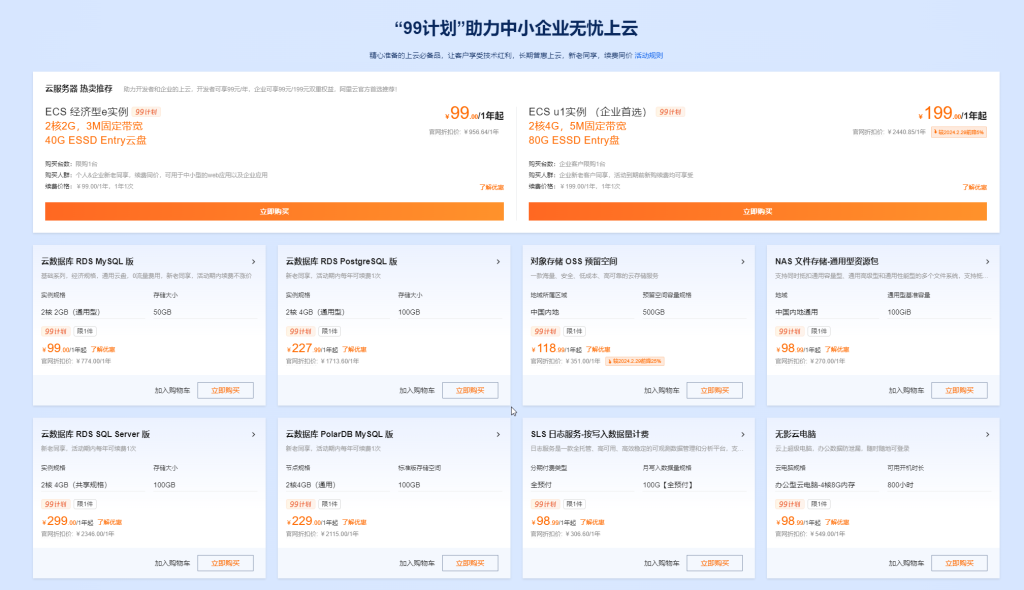
Task: Open 了解优惠 next to the PolarDB MySQL price
Action: [355, 523]
